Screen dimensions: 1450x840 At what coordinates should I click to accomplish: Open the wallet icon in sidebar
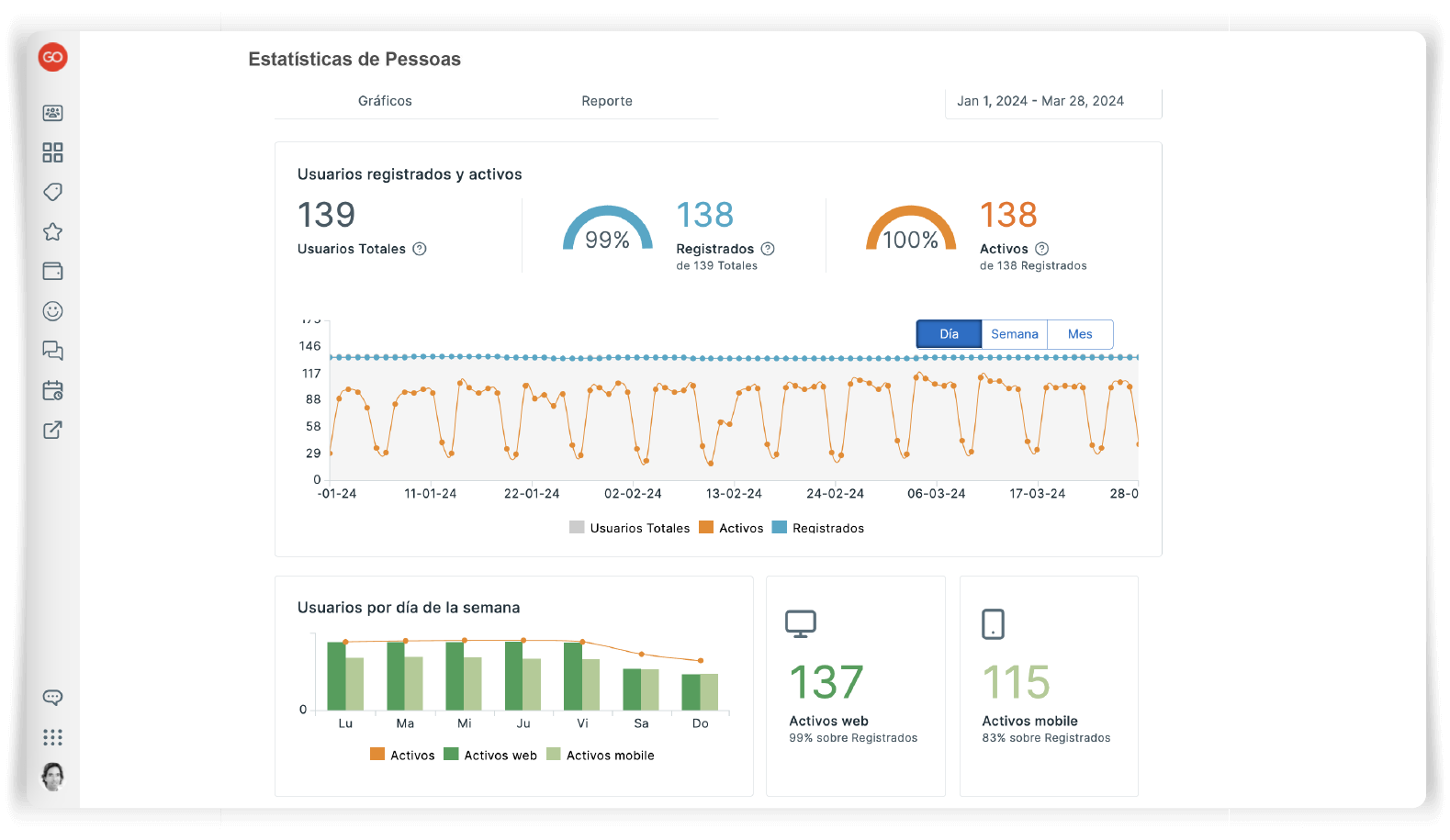[52, 271]
